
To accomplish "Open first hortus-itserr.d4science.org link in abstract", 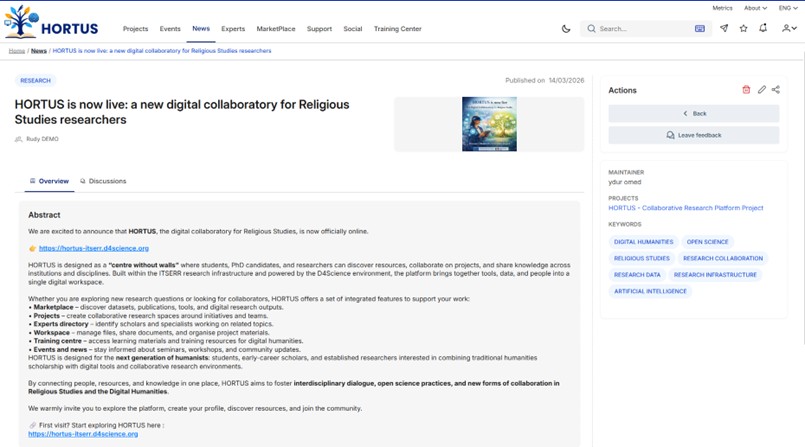I will pyautogui.click(x=93, y=248).
